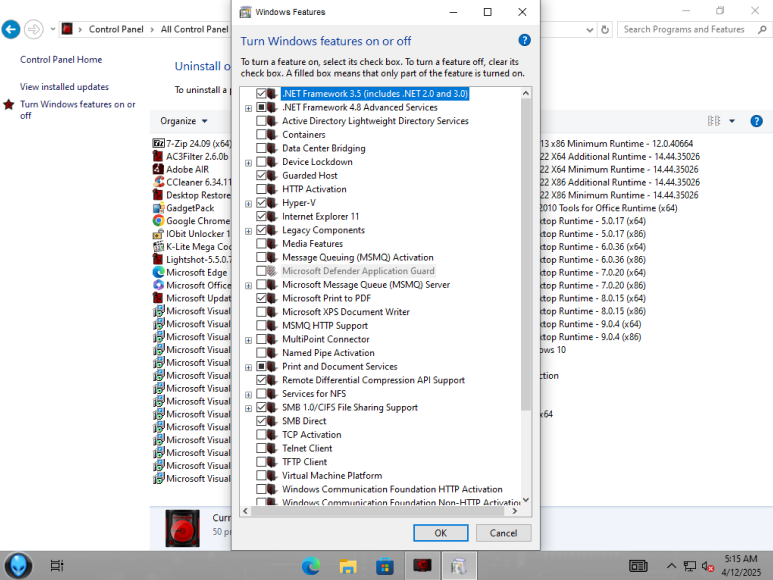Click the help icon in Windows Features dialog
773x580 pixels.
525,40
